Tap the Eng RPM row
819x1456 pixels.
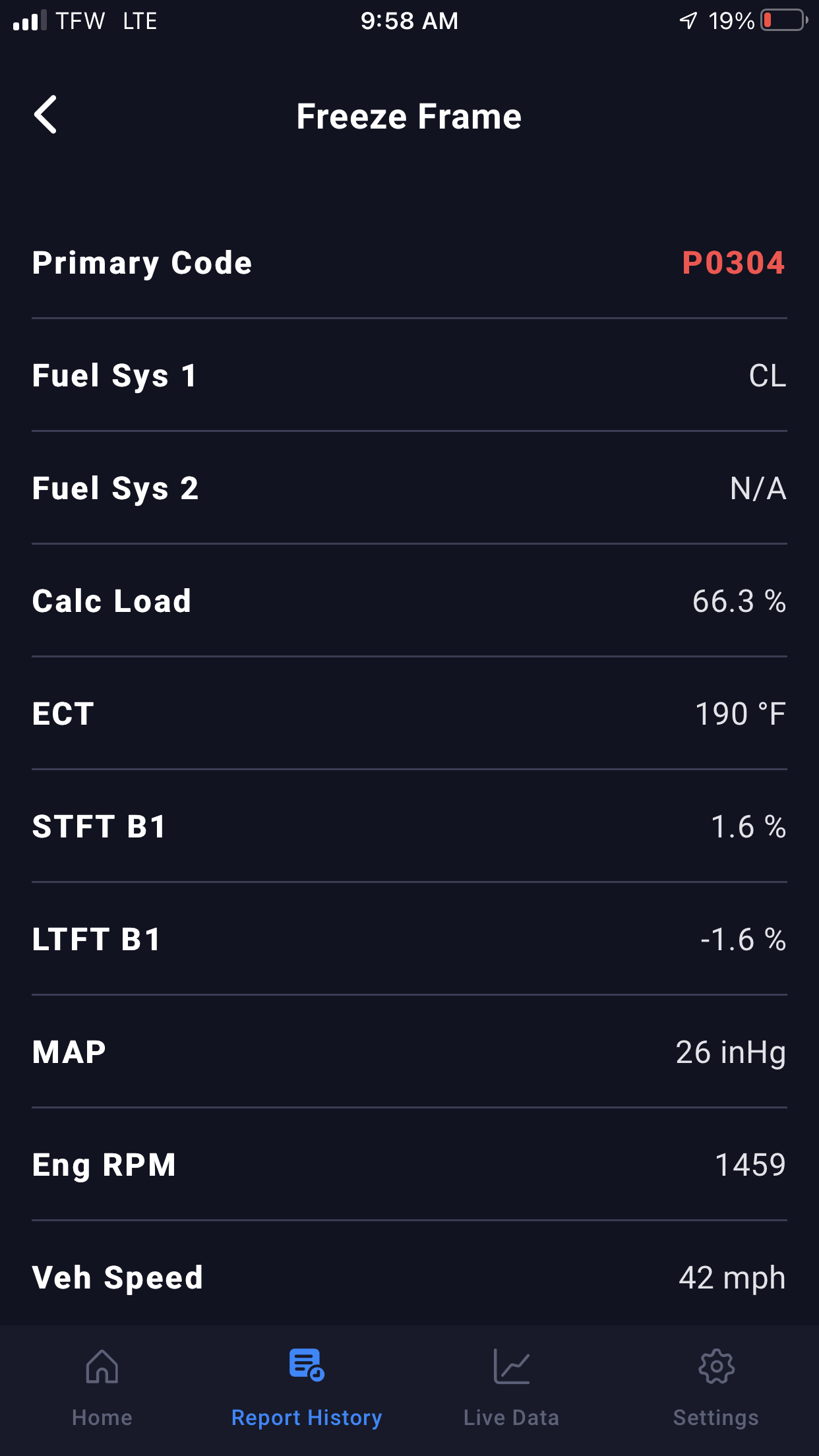coord(409,1165)
